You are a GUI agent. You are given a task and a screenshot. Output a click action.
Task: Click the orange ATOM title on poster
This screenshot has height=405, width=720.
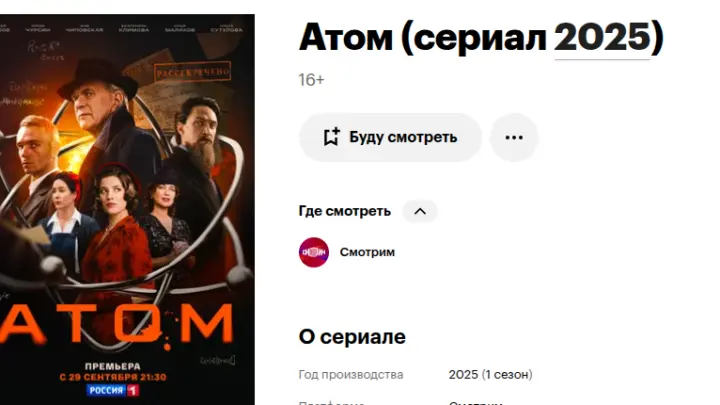point(117,324)
